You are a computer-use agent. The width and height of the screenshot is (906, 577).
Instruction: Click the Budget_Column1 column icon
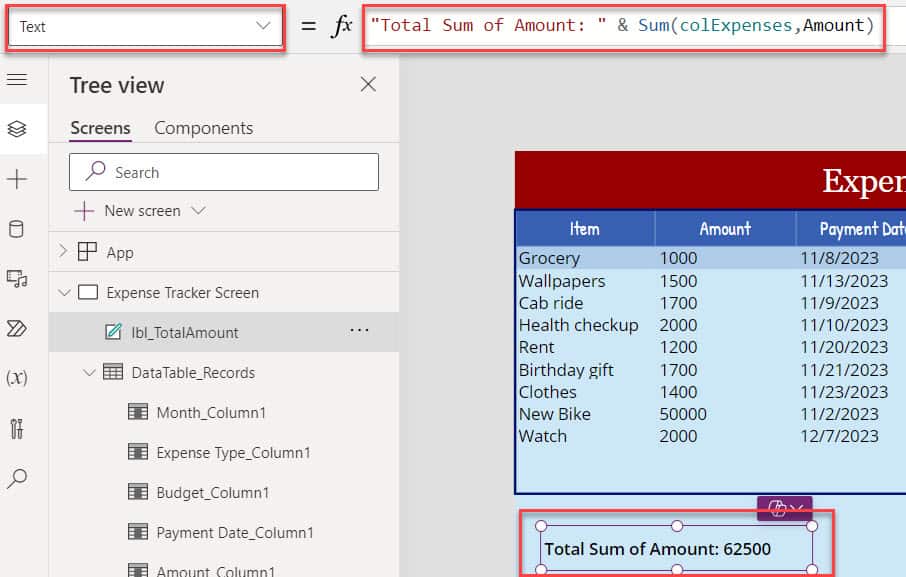click(x=138, y=492)
